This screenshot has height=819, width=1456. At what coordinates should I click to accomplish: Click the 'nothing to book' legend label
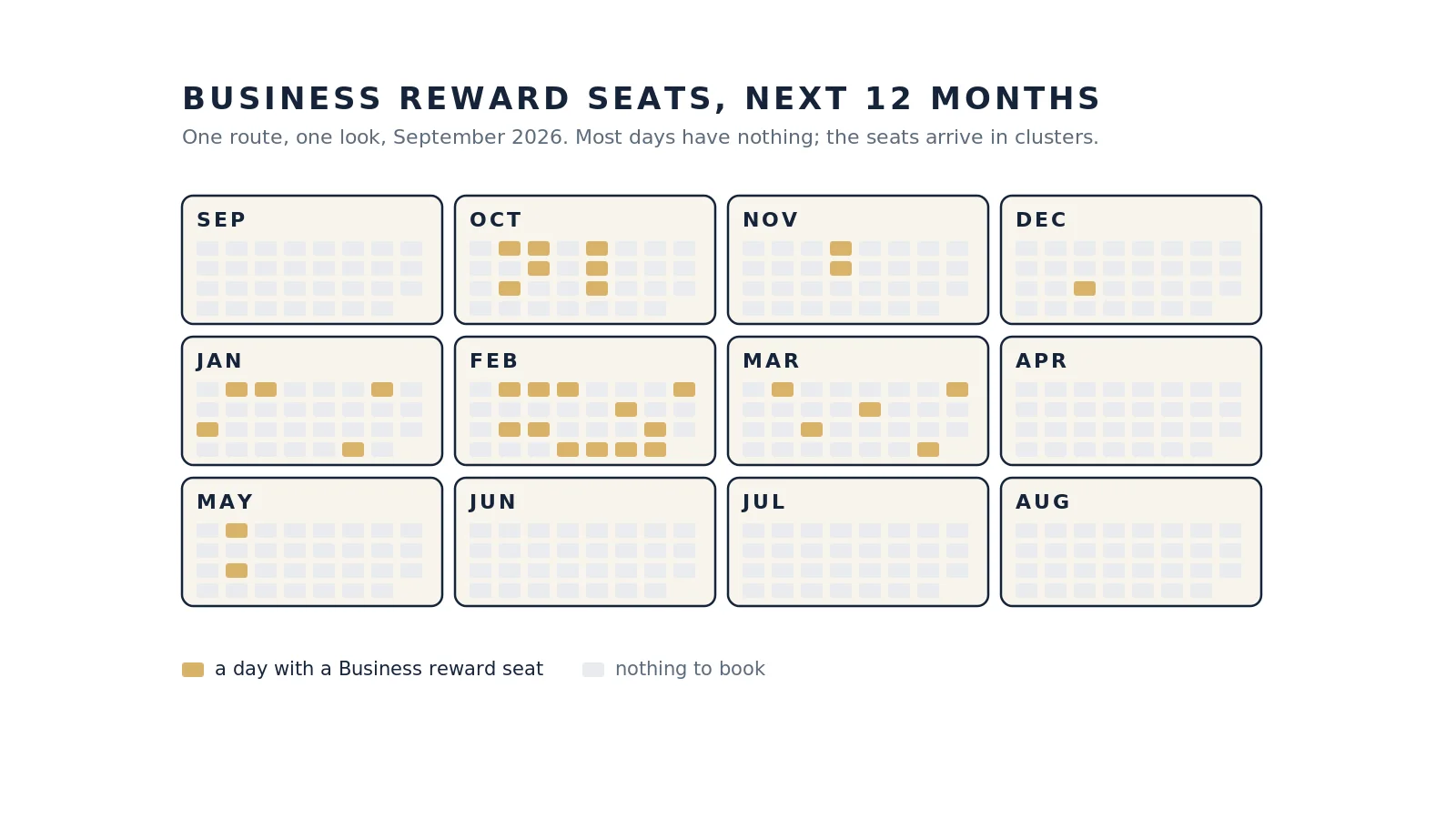[x=690, y=669]
